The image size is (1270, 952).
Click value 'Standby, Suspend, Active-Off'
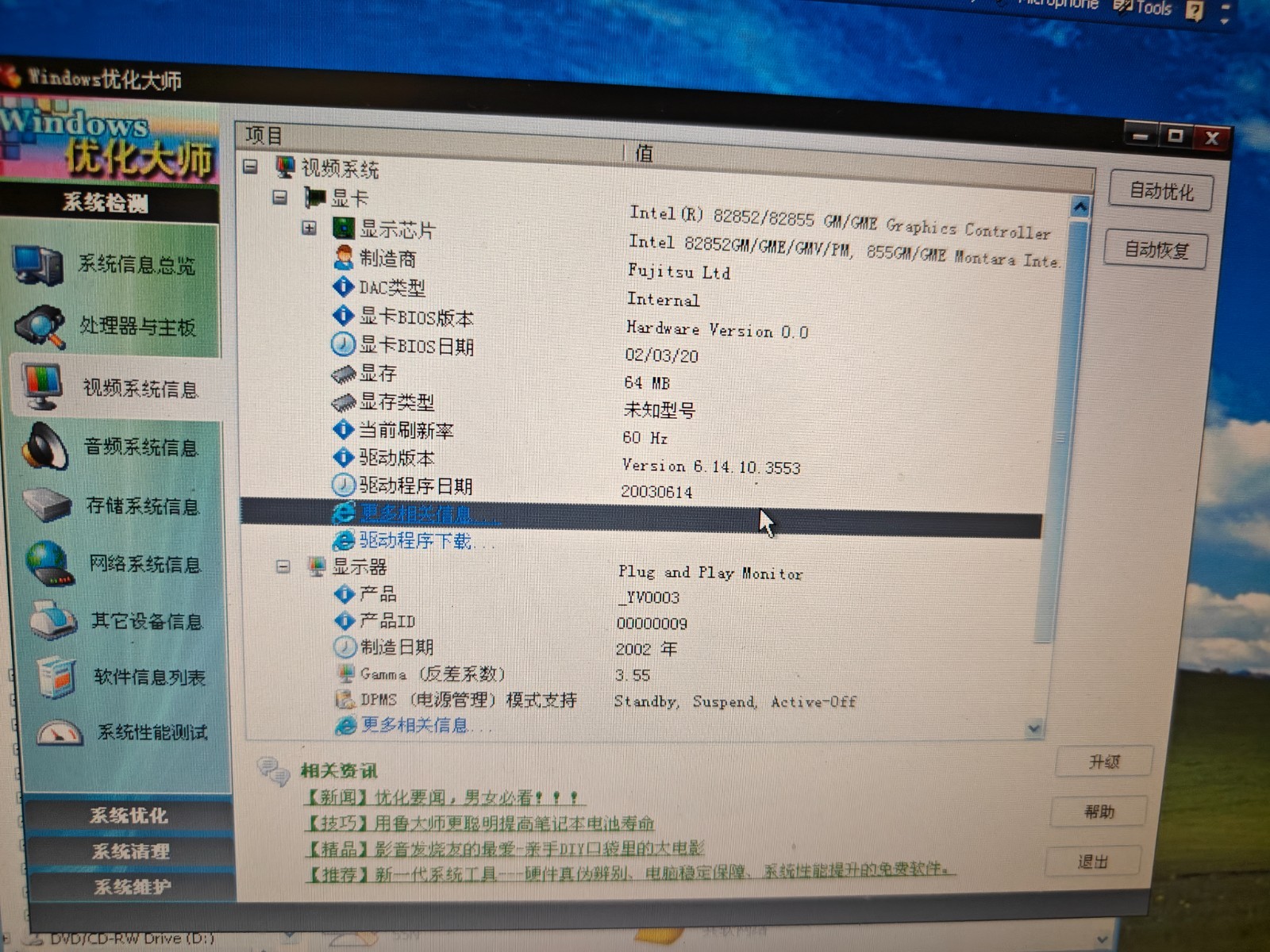click(735, 701)
